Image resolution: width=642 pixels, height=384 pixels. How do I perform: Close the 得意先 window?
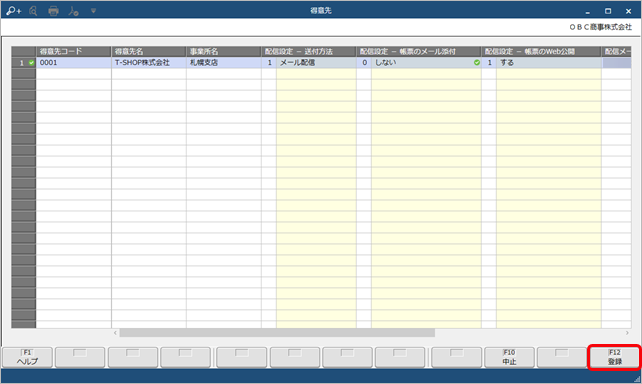click(x=628, y=11)
